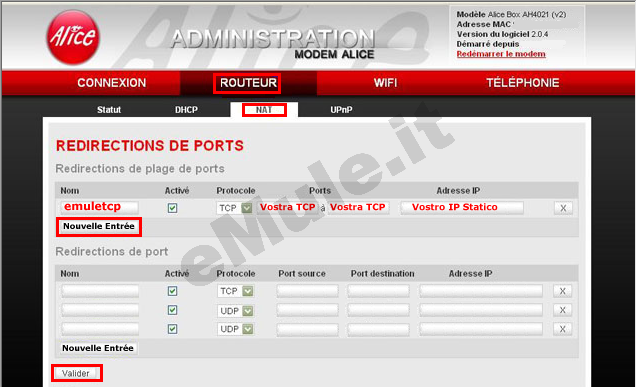Screen dimensions: 636x387
Task: Click Port destination field in last UDP row
Action: tap(378, 329)
